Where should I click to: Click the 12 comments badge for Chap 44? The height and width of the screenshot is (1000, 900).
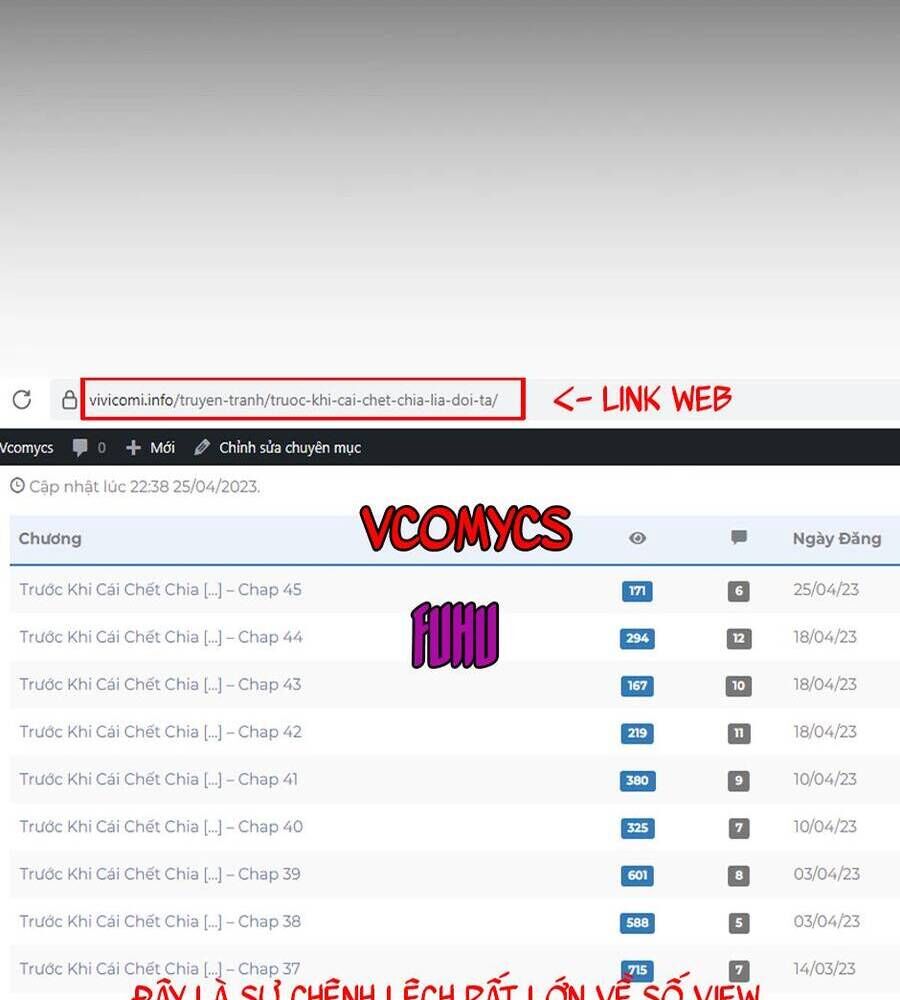(739, 638)
